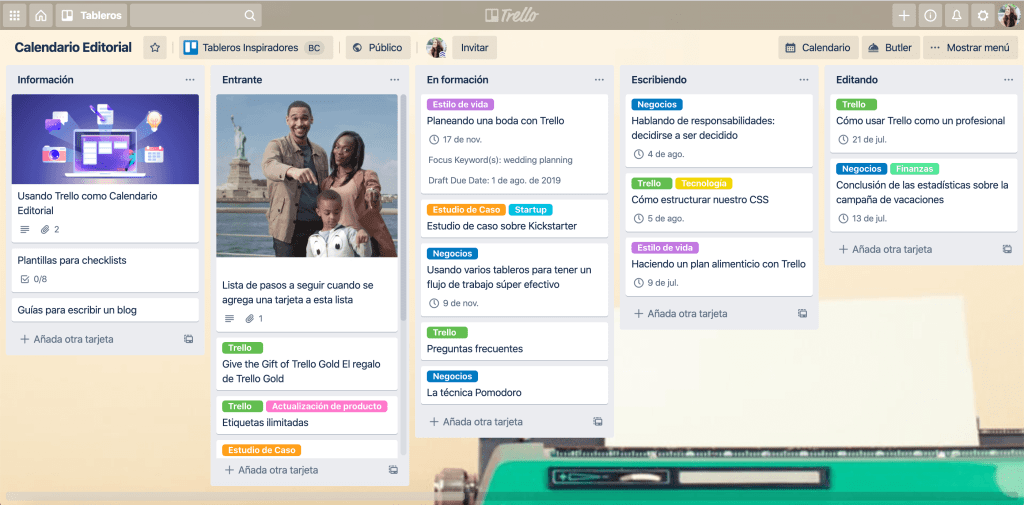Open the En formación list options menu
Image resolution: width=1024 pixels, height=505 pixels.
point(599,80)
